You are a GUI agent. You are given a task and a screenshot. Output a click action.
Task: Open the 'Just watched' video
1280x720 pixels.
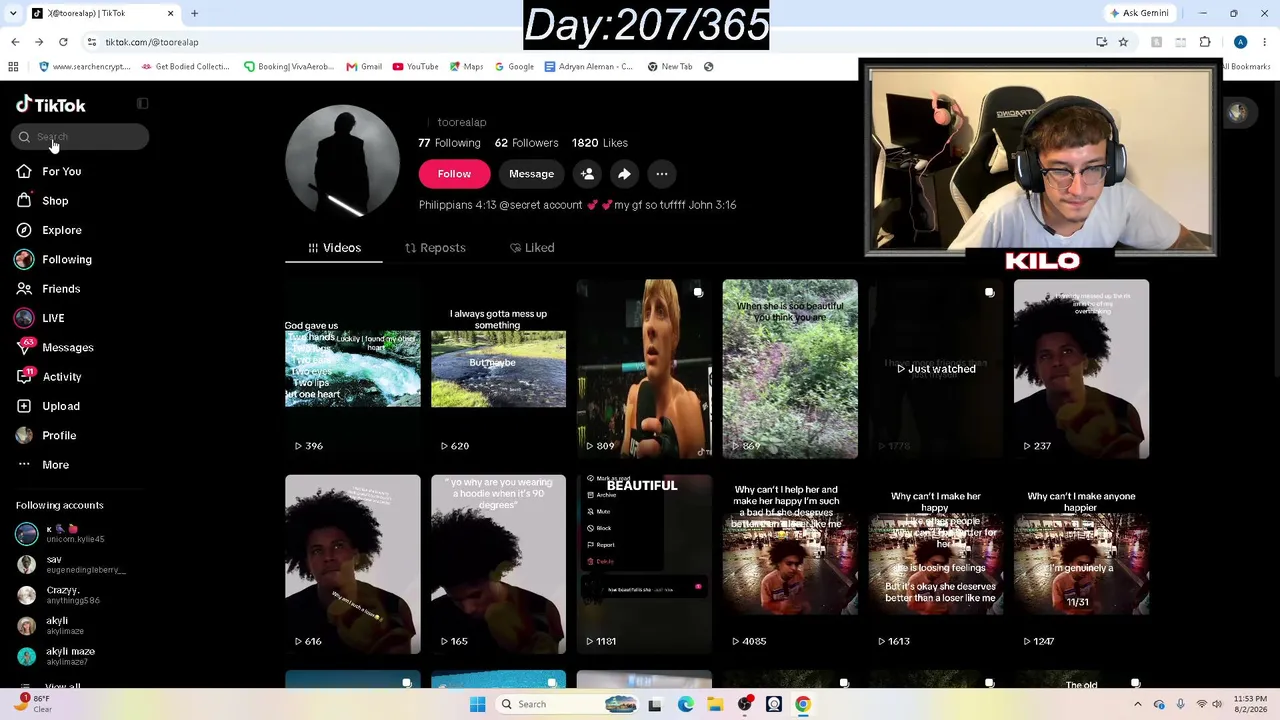coord(936,369)
